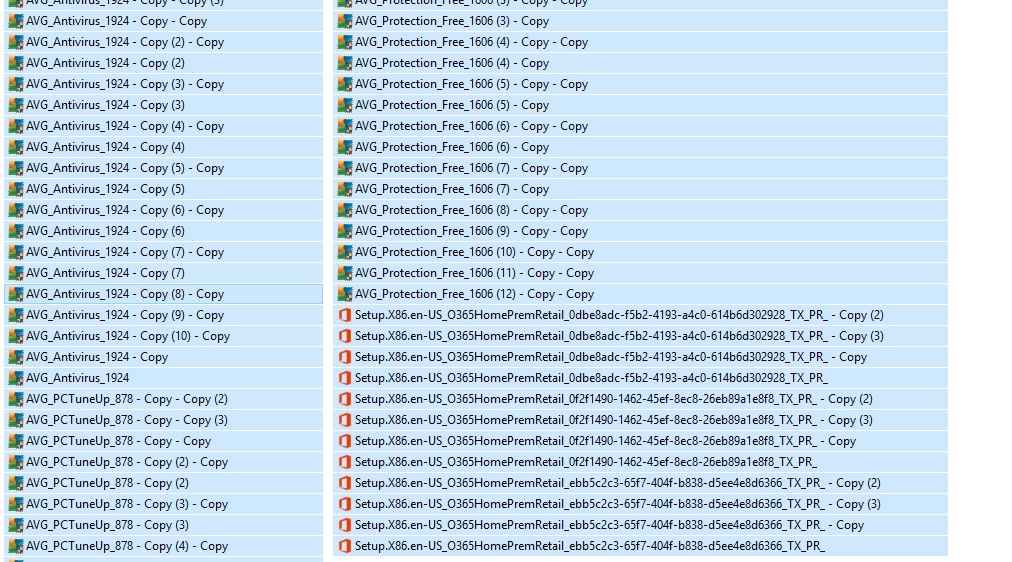Select Setup.X86 0f2f1490 TX_PR_ - Copy (2) file name
Image resolution: width=1012 pixels, height=562 pixels.
click(614, 399)
